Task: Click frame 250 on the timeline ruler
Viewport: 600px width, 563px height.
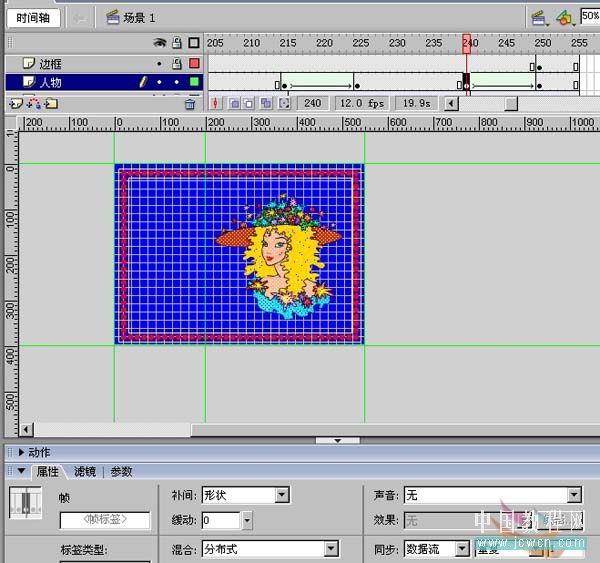Action: click(543, 43)
